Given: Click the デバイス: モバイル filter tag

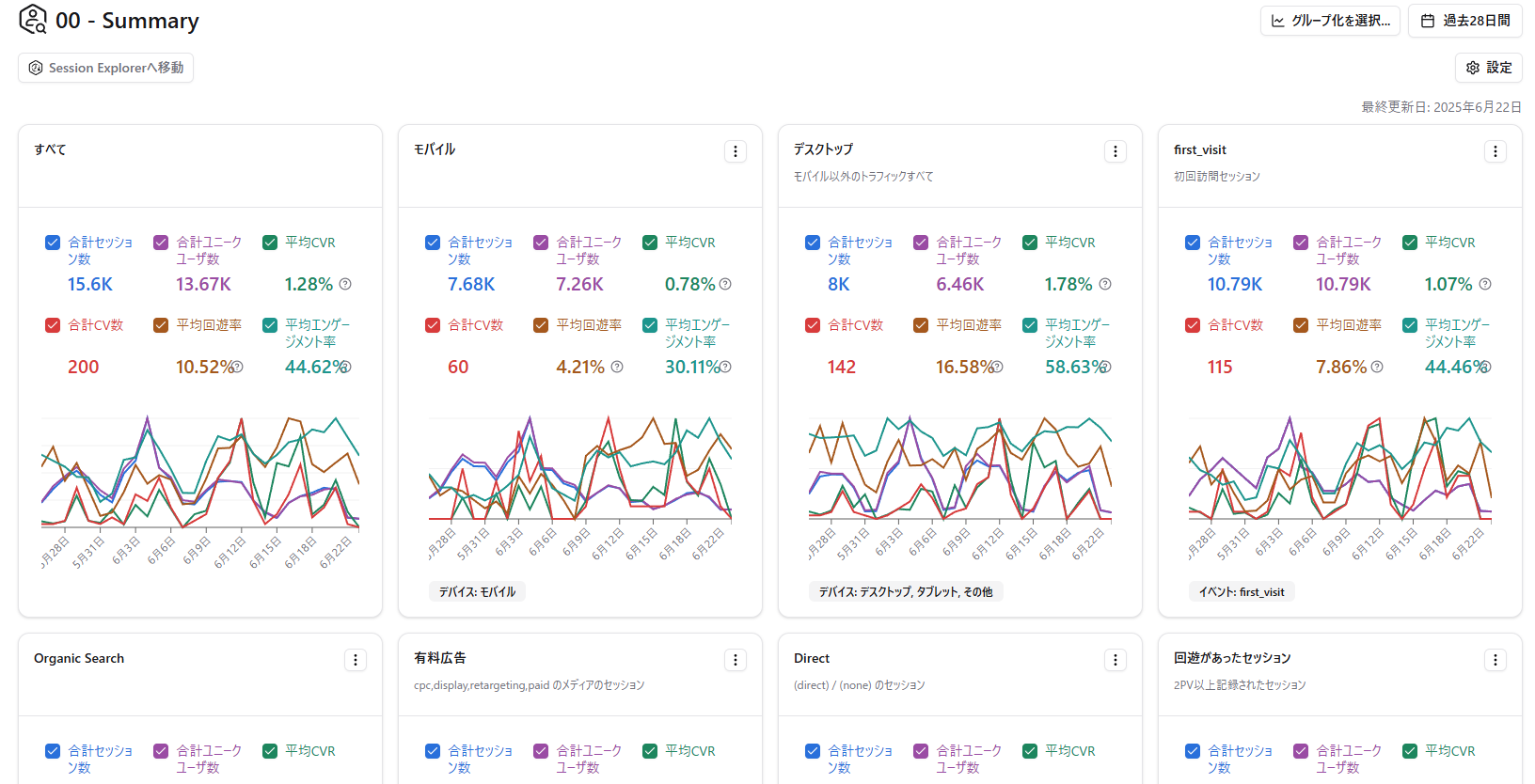Looking at the screenshot, I should point(478,592).
